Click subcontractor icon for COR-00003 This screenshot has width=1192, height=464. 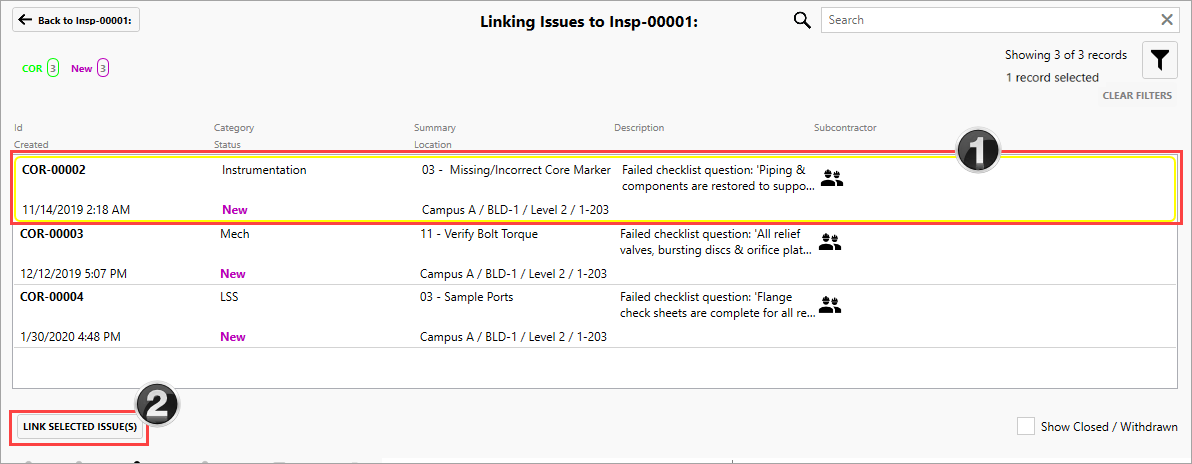tap(830, 242)
